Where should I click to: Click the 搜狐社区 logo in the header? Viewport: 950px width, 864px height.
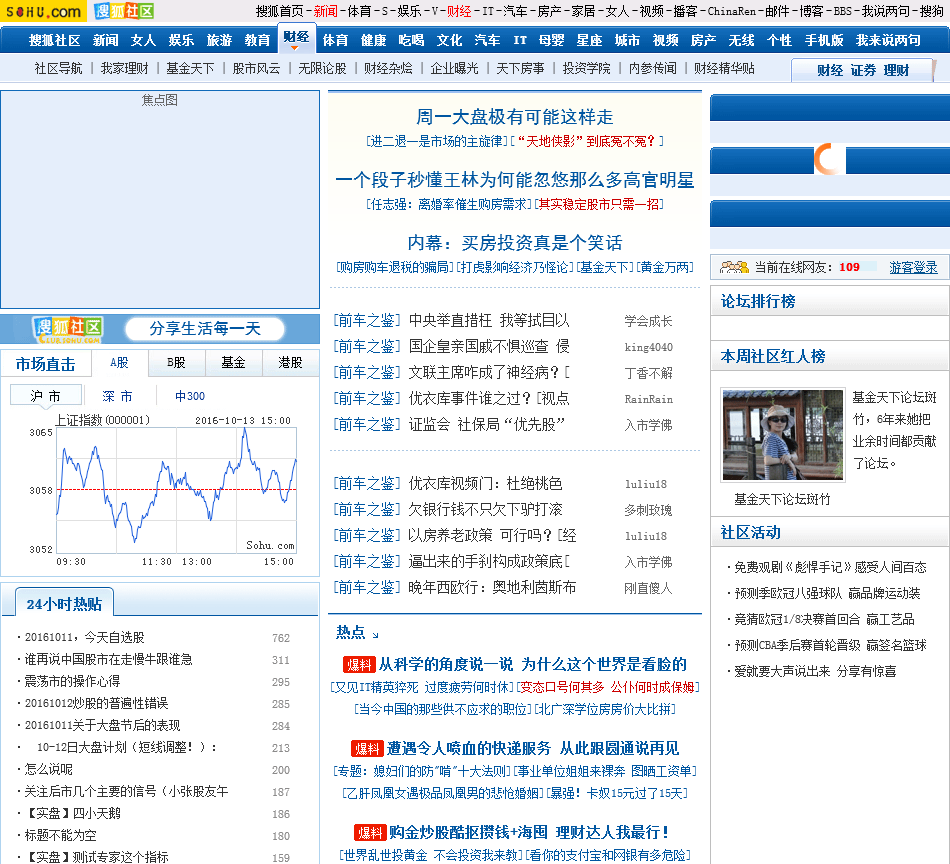pyautogui.click(x=124, y=11)
